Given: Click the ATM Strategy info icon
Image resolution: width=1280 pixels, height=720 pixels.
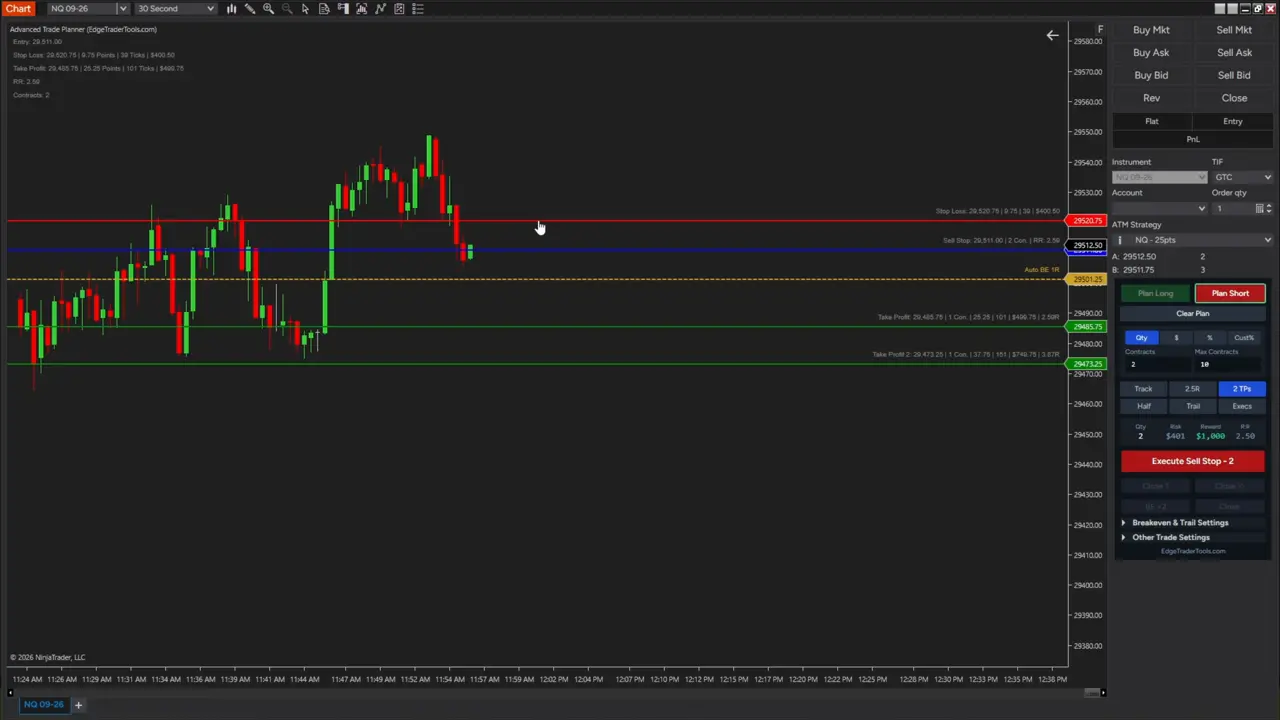Looking at the screenshot, I should 1119,240.
